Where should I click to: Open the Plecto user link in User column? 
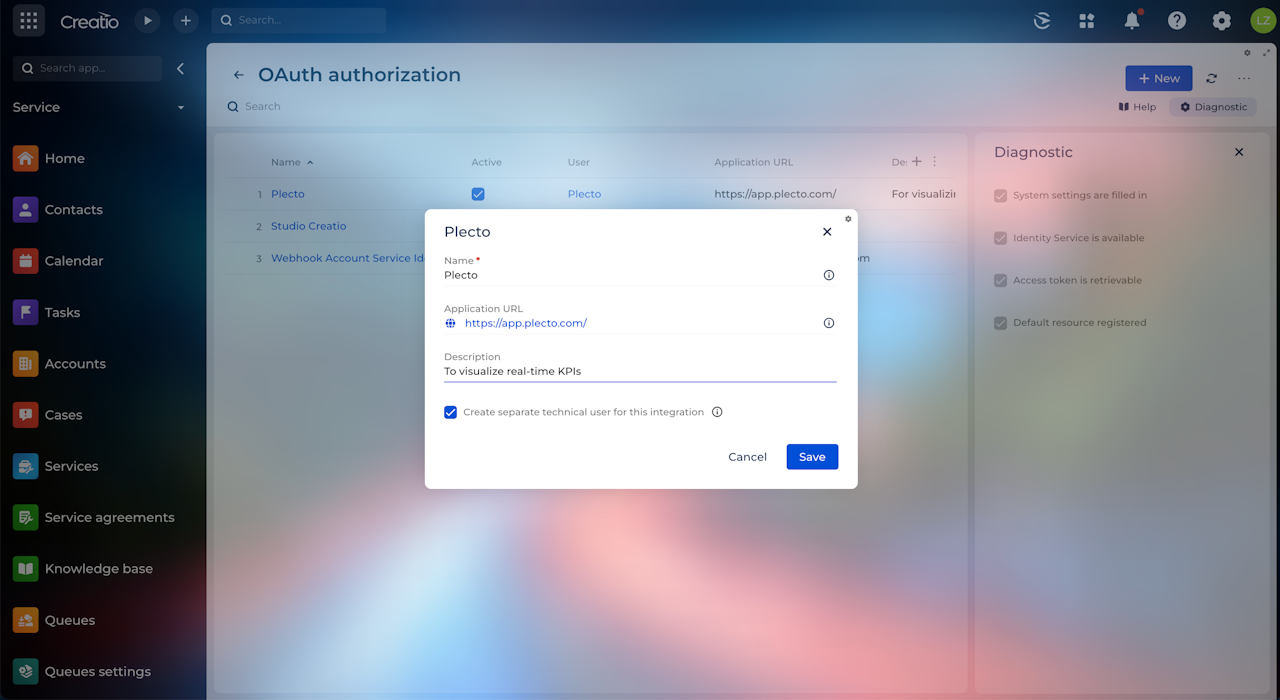pos(584,194)
